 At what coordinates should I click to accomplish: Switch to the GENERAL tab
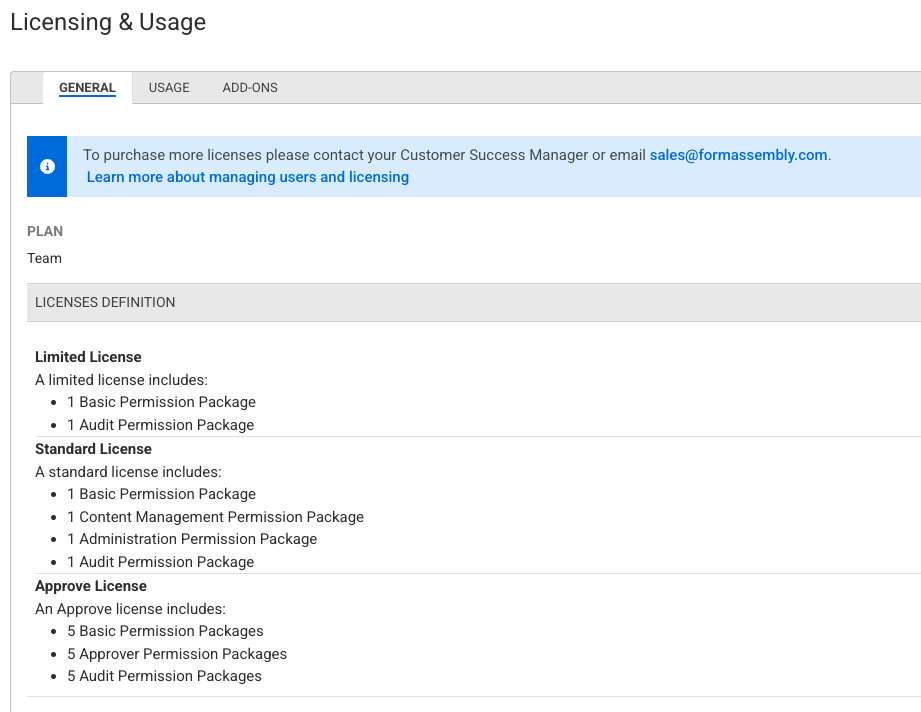pos(87,88)
